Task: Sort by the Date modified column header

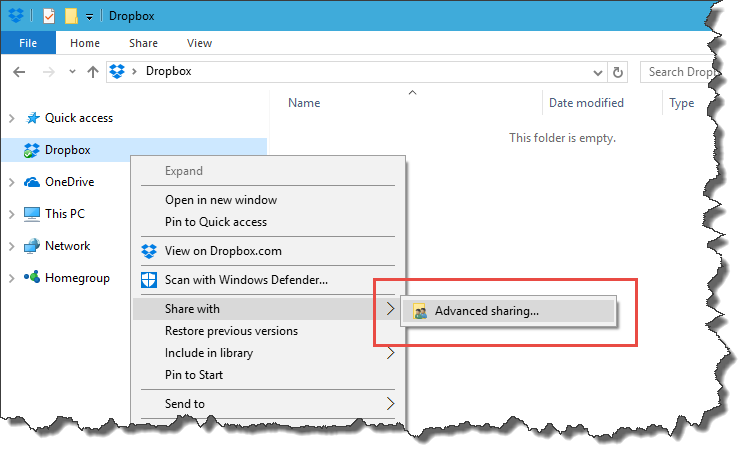Action: click(x=586, y=103)
